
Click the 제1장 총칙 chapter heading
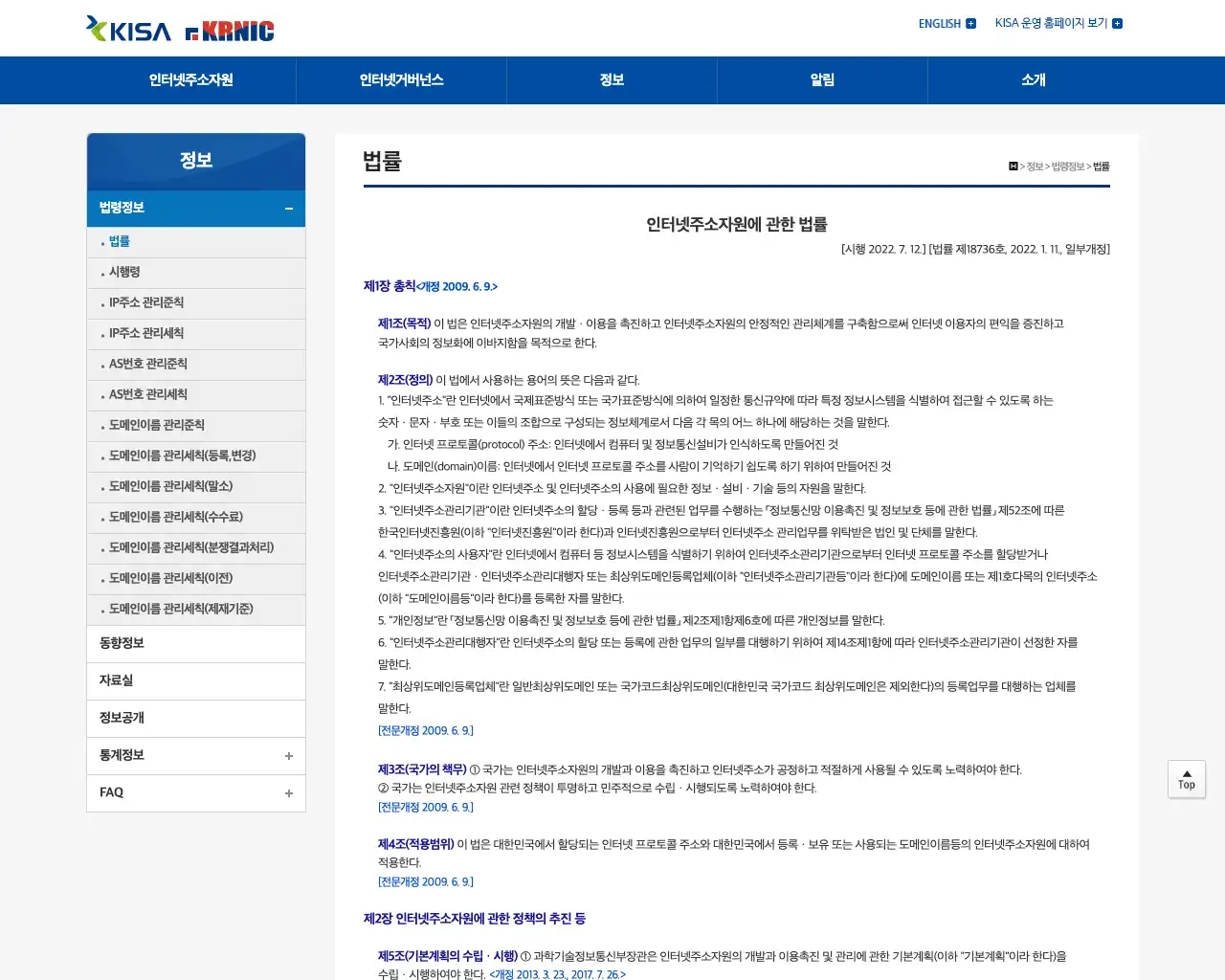[431, 286]
